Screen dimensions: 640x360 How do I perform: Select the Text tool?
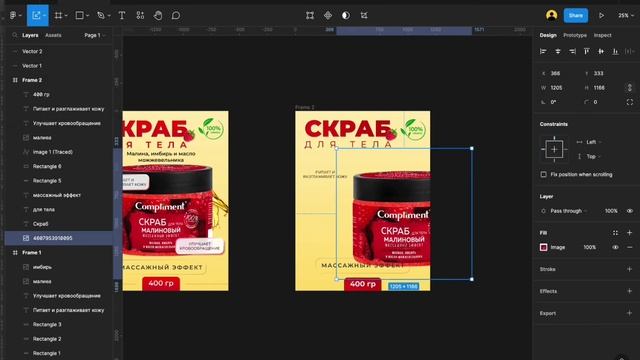coord(122,16)
